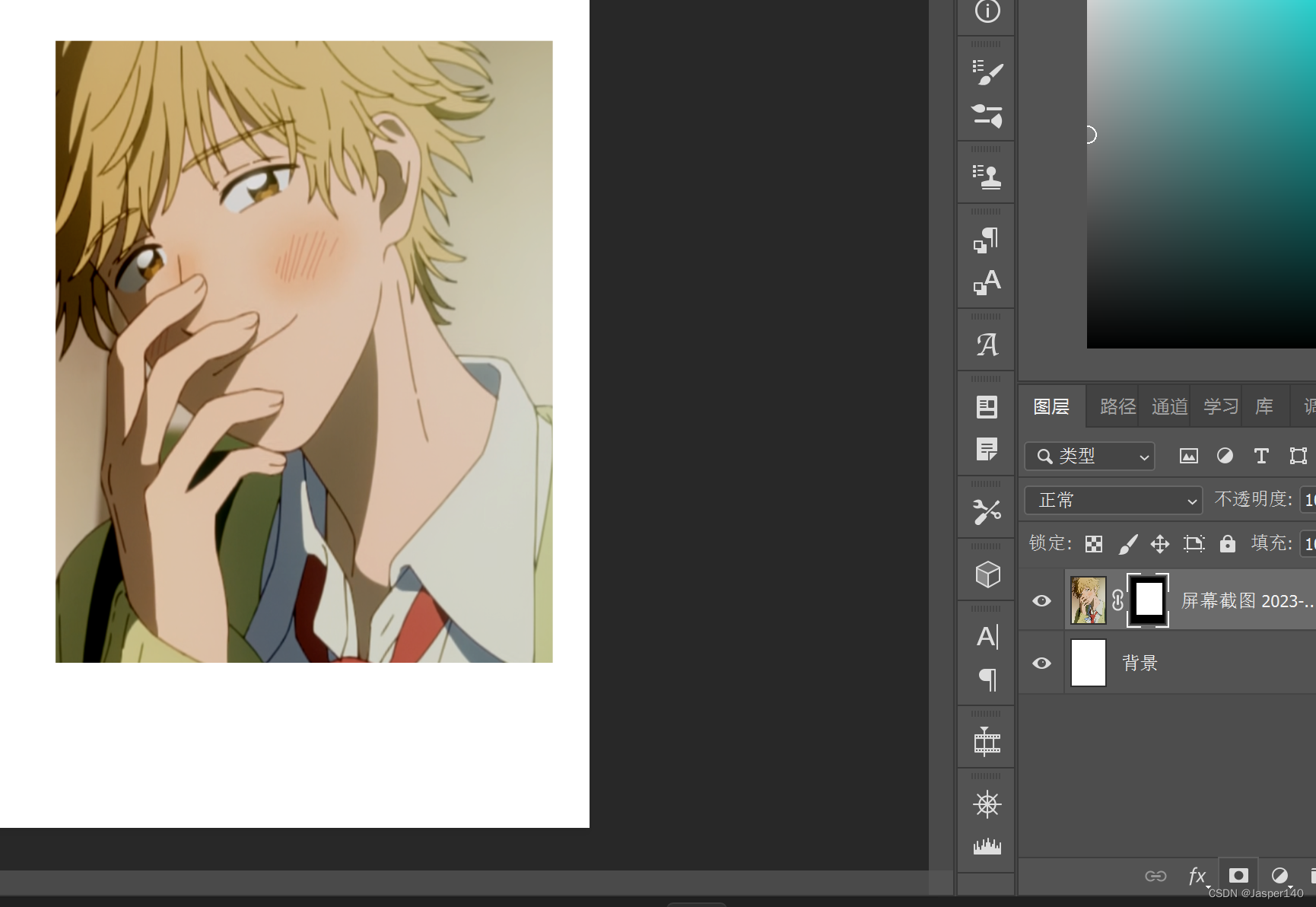Click the link layers icon
Screen dimensions: 1316x907
(1155, 876)
